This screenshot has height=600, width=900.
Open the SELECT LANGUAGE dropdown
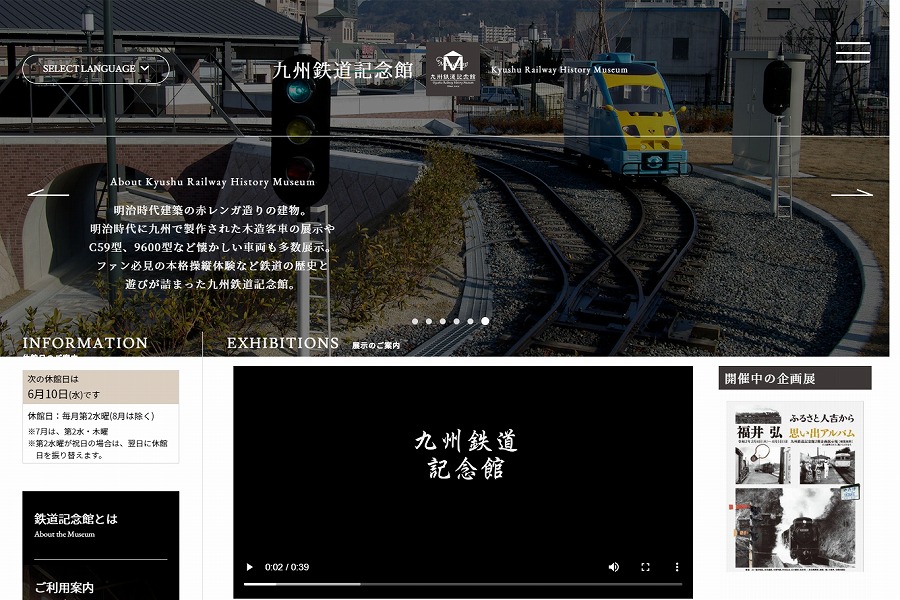(x=96, y=69)
